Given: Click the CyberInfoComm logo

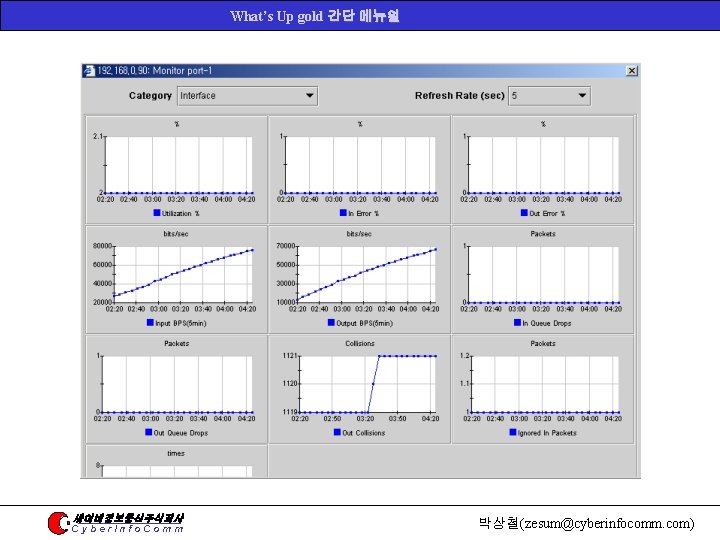Looking at the screenshot, I should click(115, 523).
